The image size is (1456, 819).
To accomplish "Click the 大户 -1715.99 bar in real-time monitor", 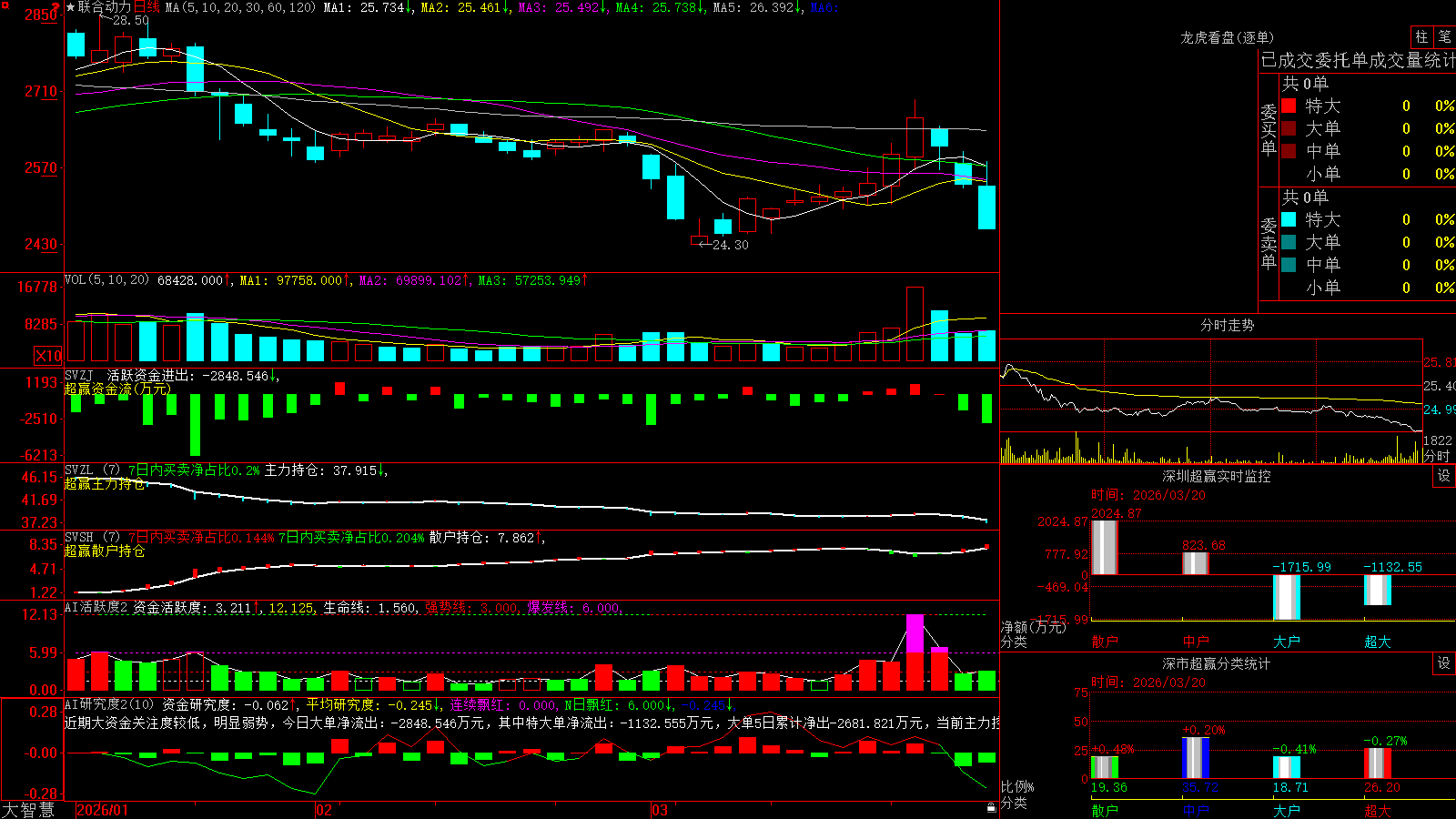I will pyautogui.click(x=1287, y=597).
